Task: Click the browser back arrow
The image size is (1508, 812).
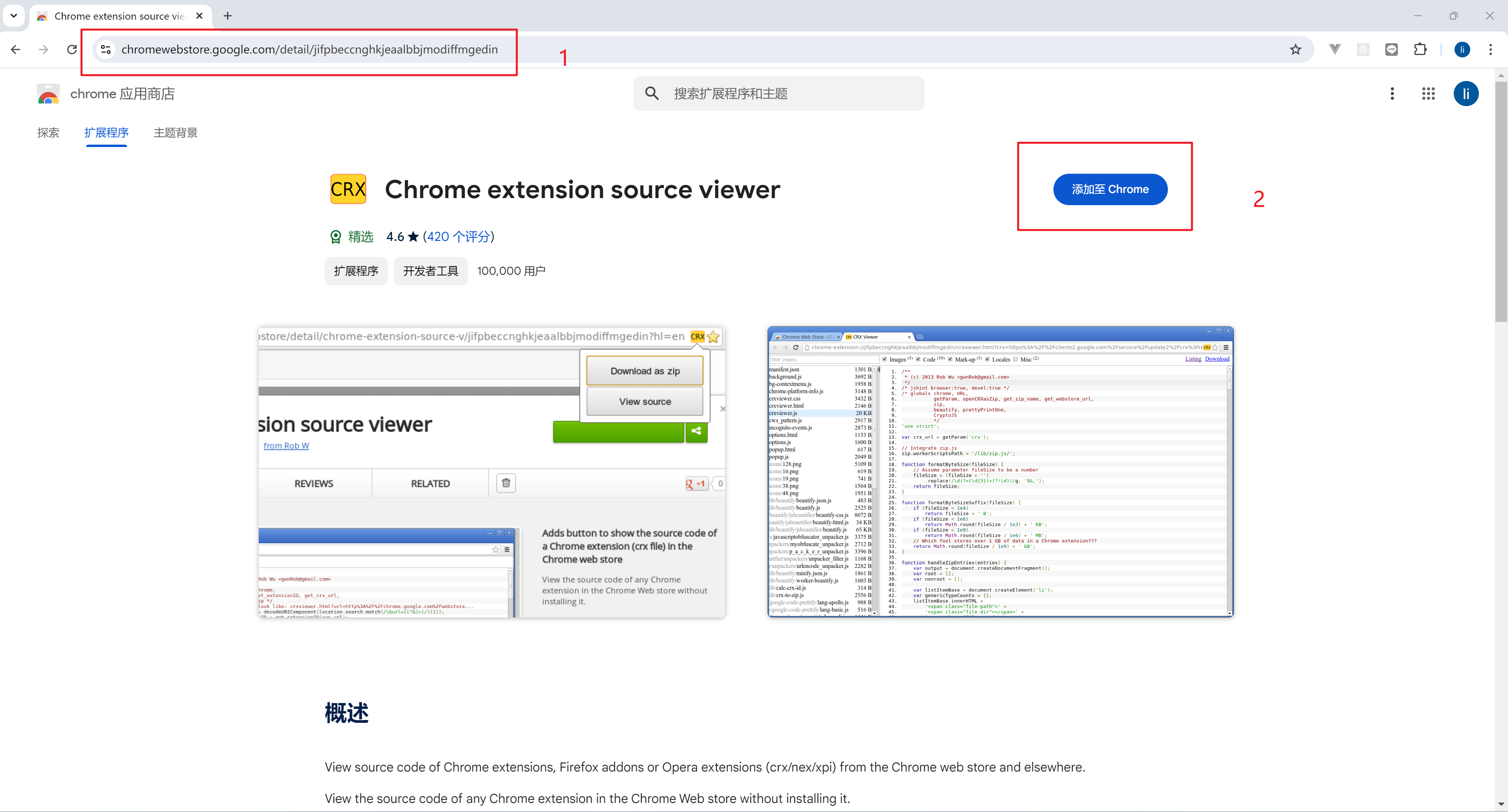Action: pyautogui.click(x=16, y=50)
